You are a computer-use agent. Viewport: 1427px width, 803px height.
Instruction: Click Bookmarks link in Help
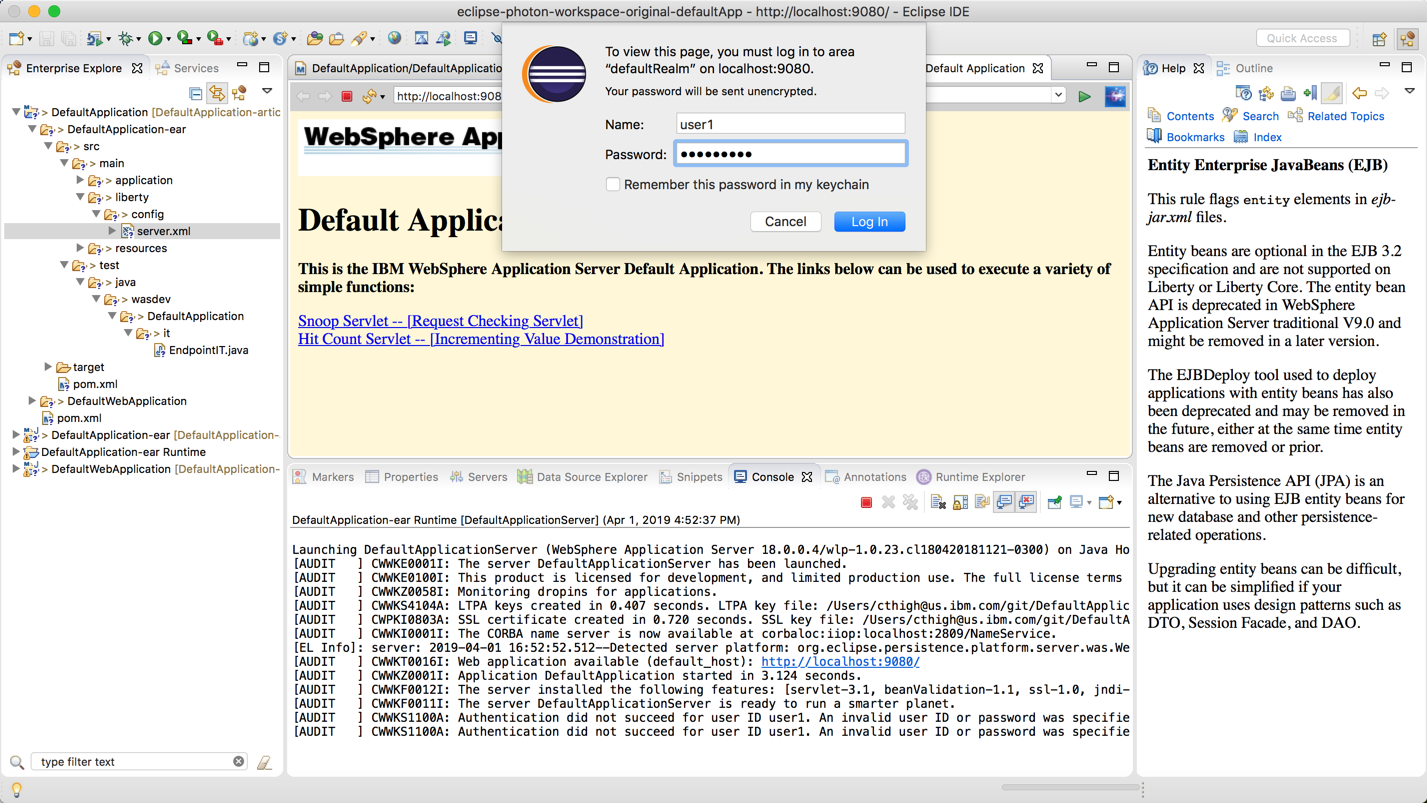(x=1195, y=137)
